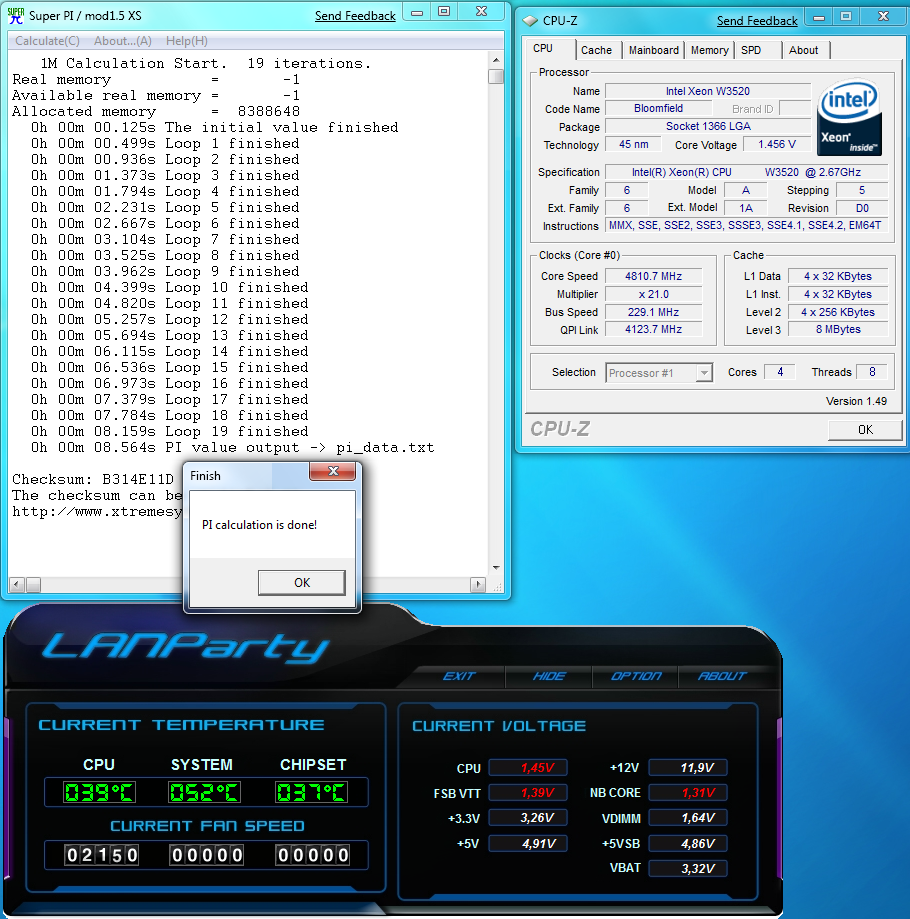Viewport: 910px width, 919px height.
Task: Switch to the Memory tab in CPU-Z
Action: (x=709, y=50)
